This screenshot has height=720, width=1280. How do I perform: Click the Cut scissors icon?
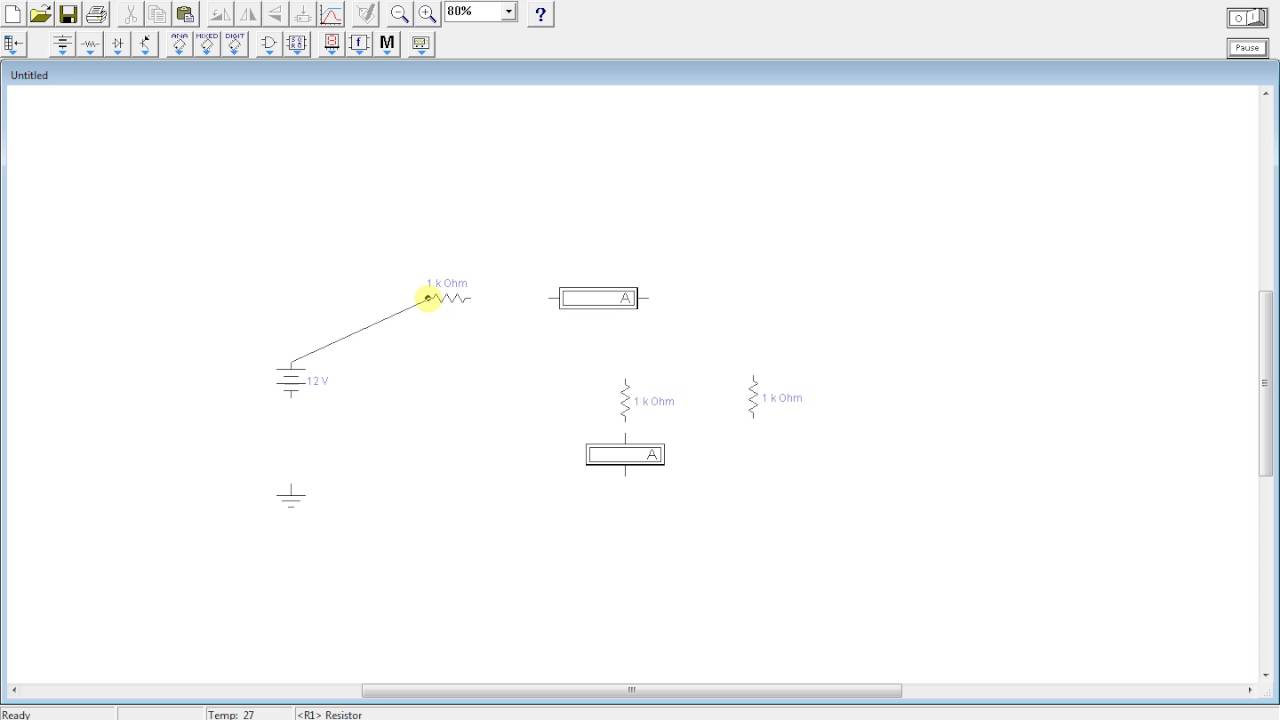tap(130, 14)
